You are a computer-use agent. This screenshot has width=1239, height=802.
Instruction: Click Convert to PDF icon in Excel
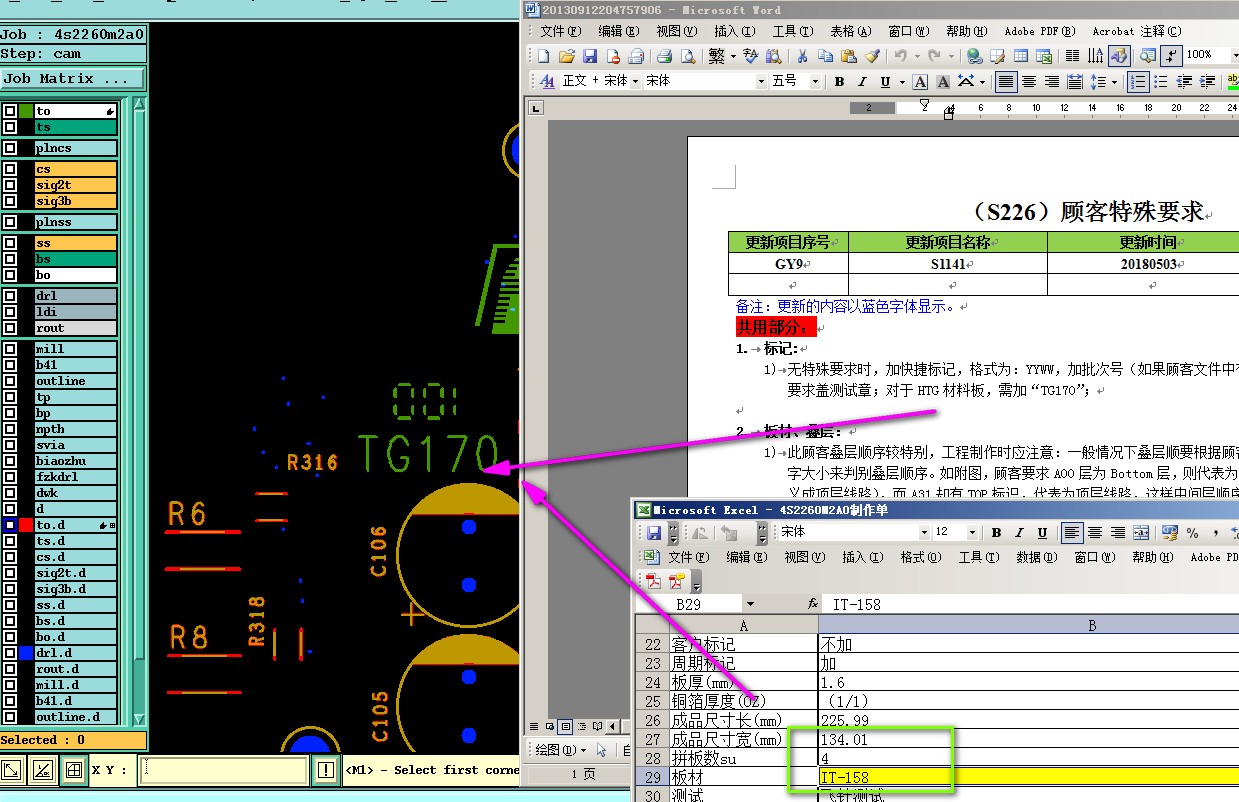coord(654,581)
